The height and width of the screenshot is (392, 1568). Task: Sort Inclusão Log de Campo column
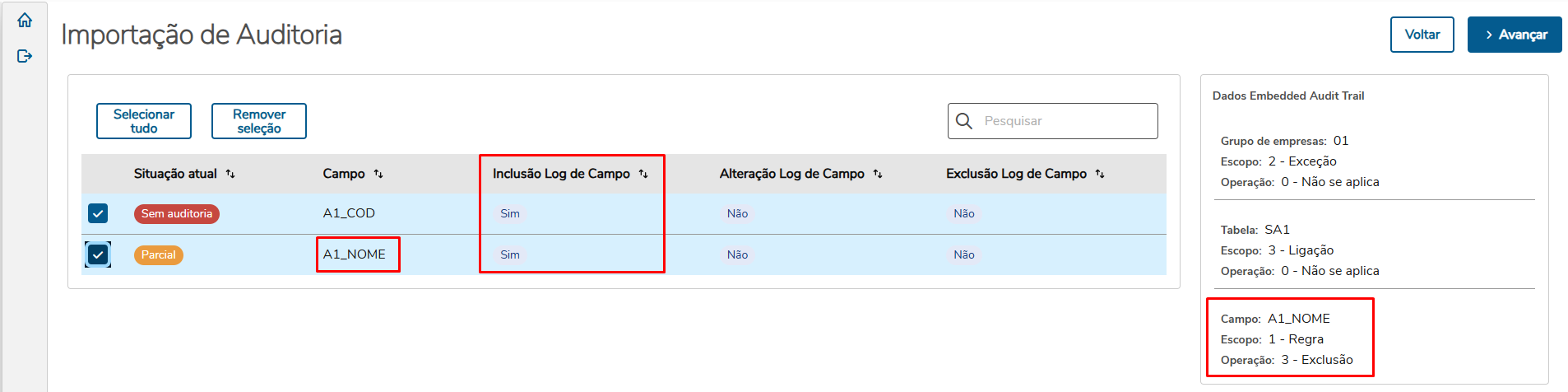(643, 174)
